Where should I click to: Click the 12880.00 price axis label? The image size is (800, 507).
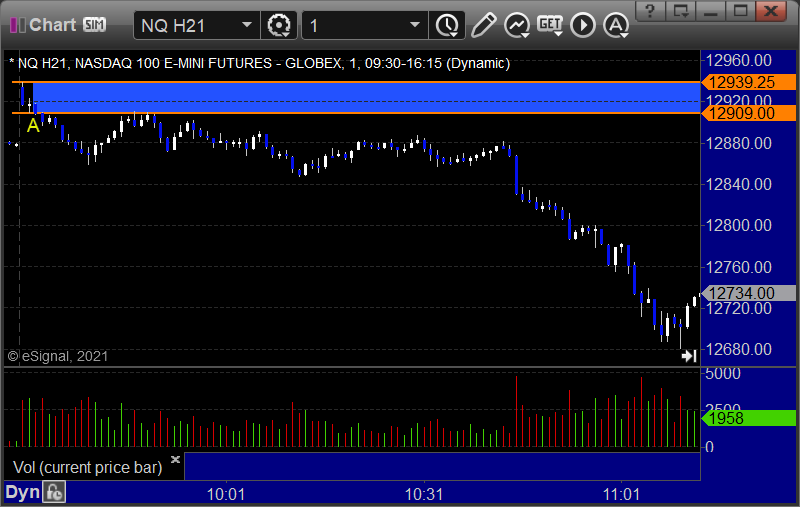pos(738,143)
